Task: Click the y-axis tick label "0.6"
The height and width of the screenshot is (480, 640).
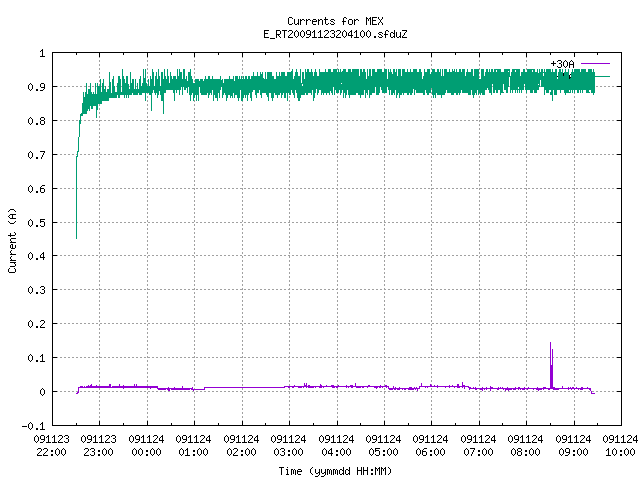Action: (x=36, y=189)
